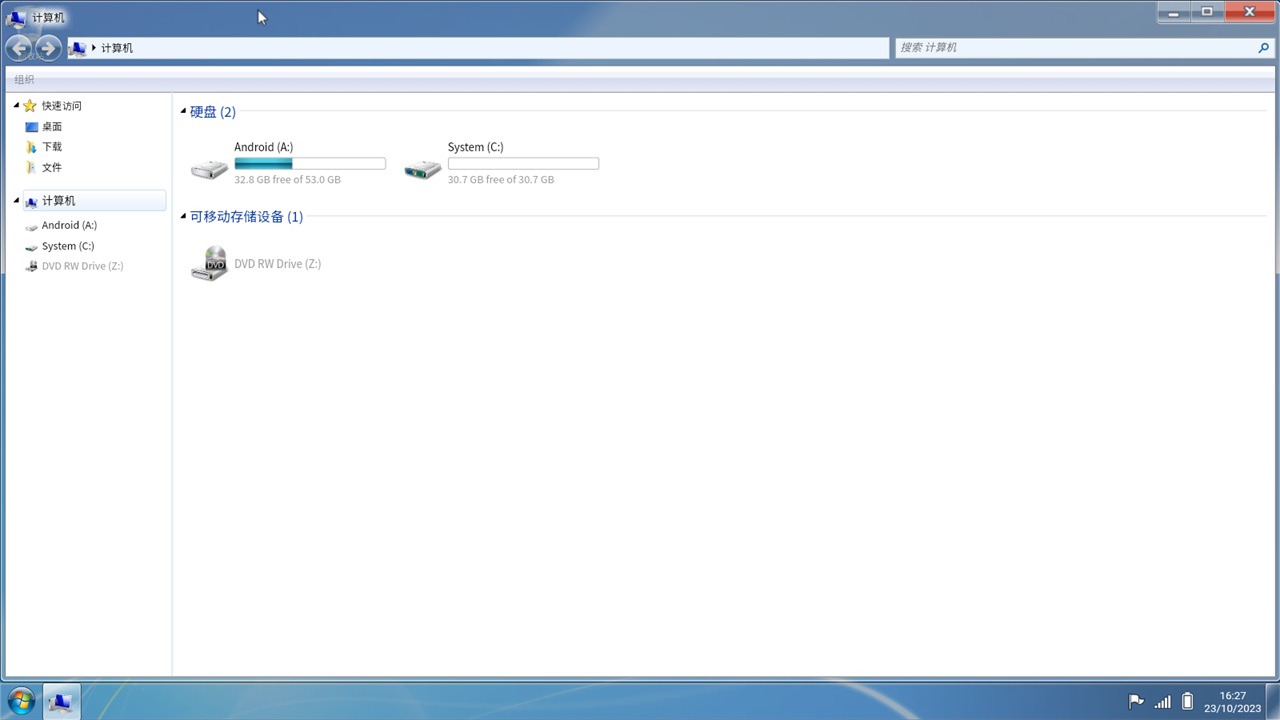Image resolution: width=1280 pixels, height=720 pixels.
Task: Click the network signal icon in tray
Action: click(x=1162, y=701)
